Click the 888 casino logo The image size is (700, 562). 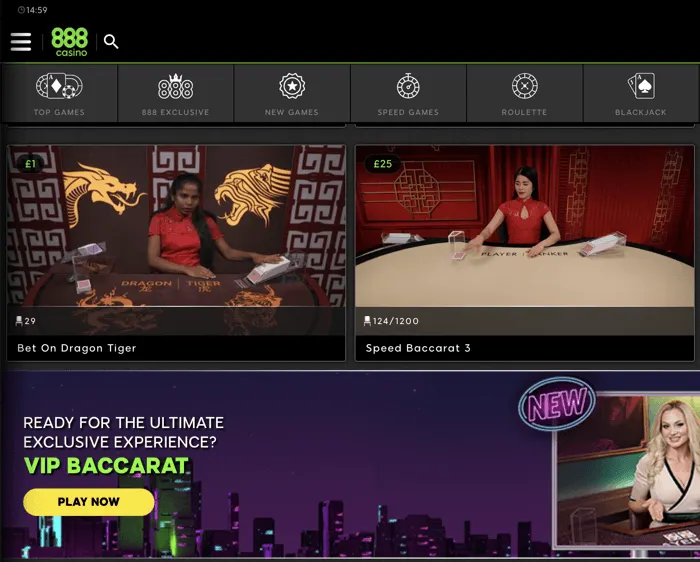pyautogui.click(x=70, y=42)
